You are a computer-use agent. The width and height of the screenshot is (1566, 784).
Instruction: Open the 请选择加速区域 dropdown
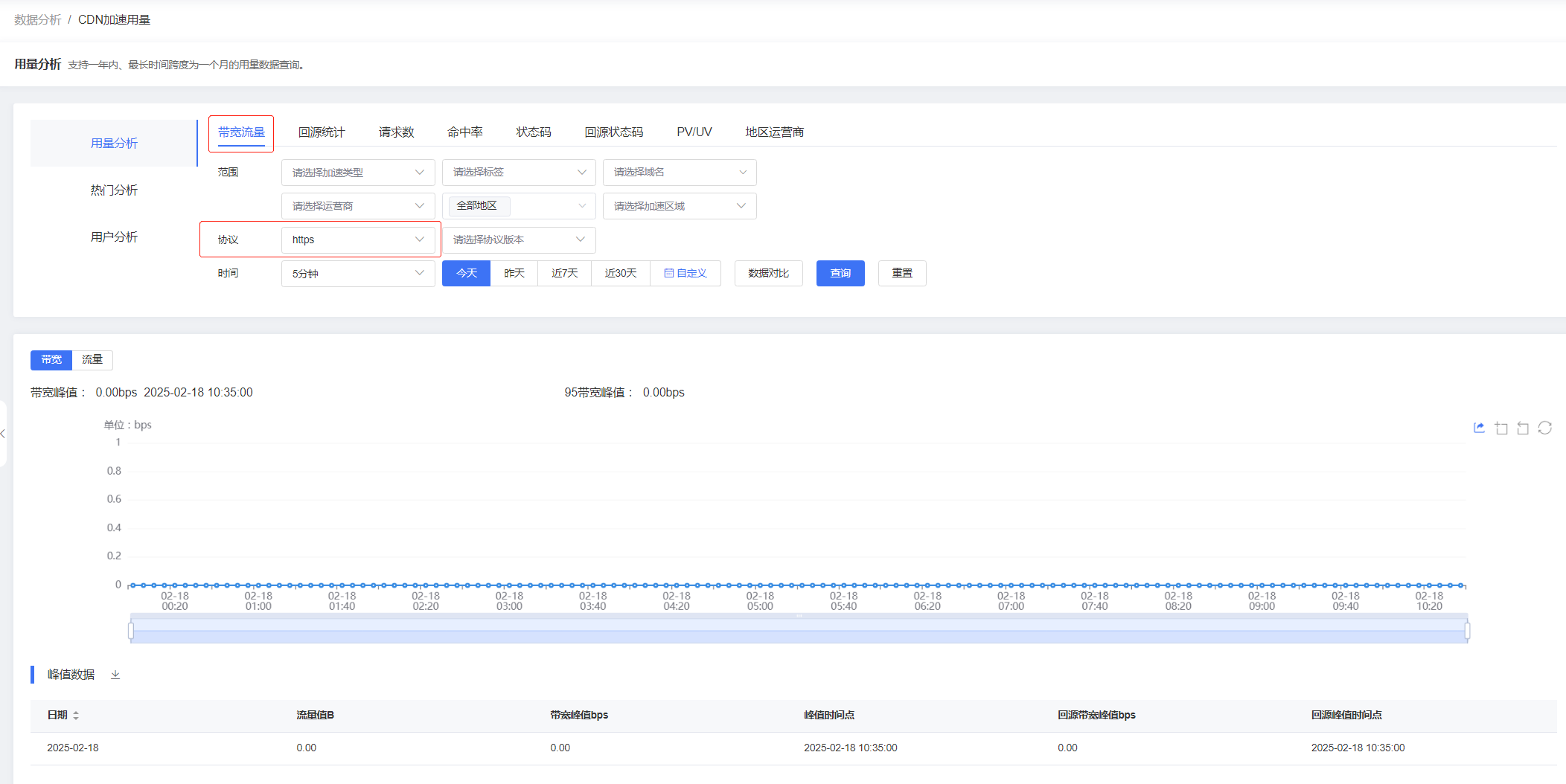[680, 206]
